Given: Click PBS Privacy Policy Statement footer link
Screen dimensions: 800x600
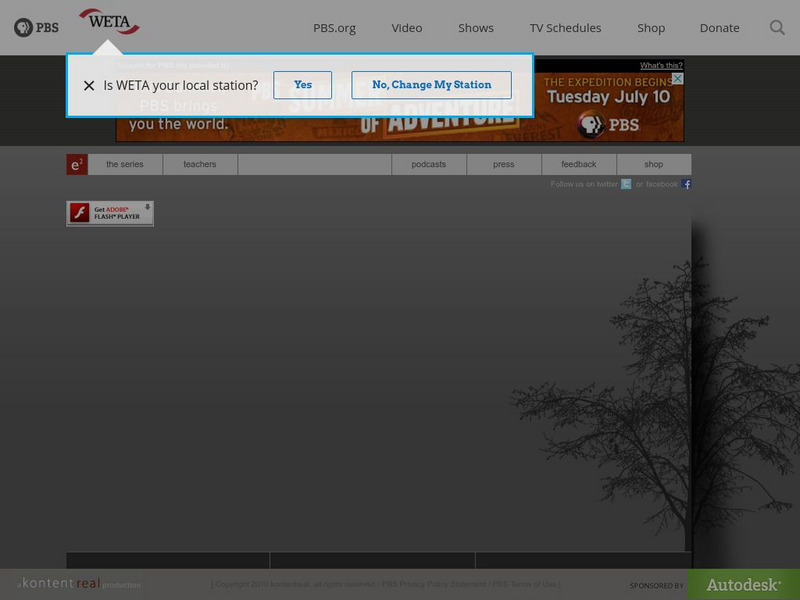Looking at the screenshot, I should [x=434, y=584].
